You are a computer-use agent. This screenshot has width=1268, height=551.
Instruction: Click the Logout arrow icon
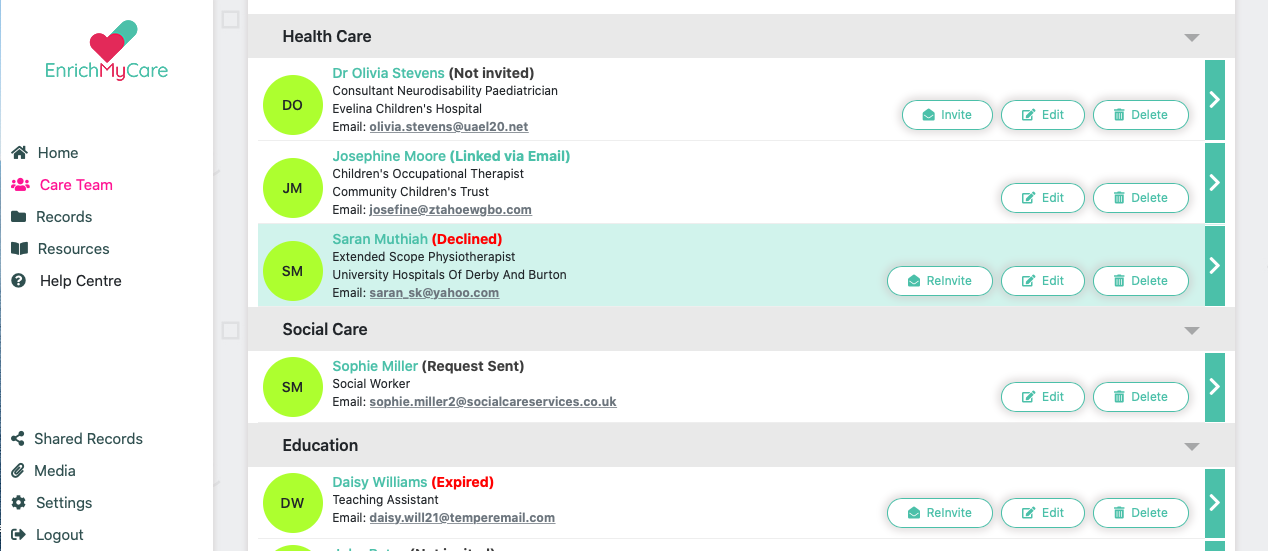click(18, 535)
